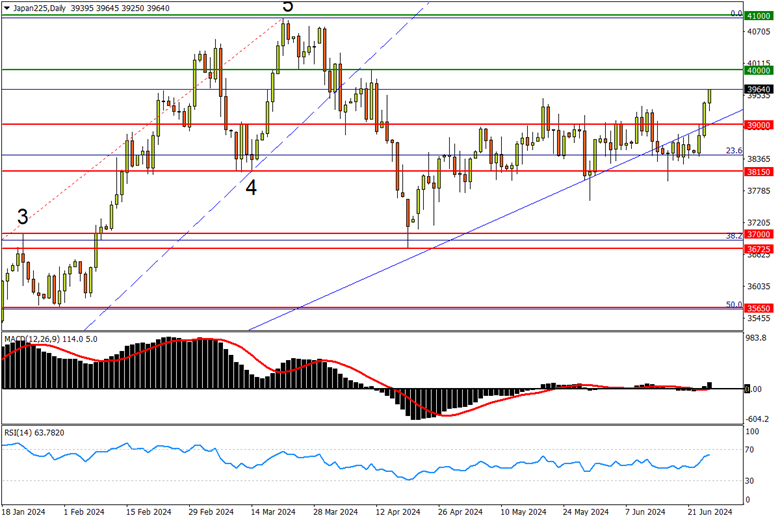Viewport: 780px width, 520px height.
Task: Select the Japan225,Daily chart title
Action: click(39, 8)
